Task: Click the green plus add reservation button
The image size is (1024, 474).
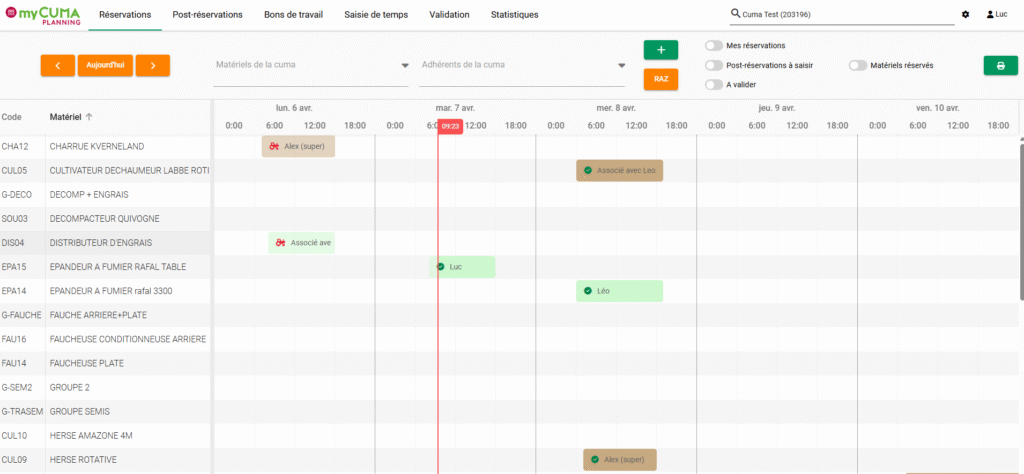Action: [x=660, y=50]
